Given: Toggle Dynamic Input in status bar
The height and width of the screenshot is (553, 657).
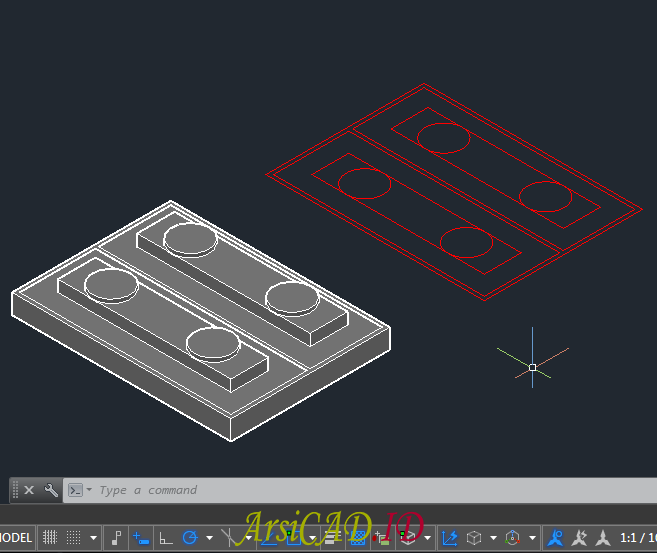Looking at the screenshot, I should 140,537.
